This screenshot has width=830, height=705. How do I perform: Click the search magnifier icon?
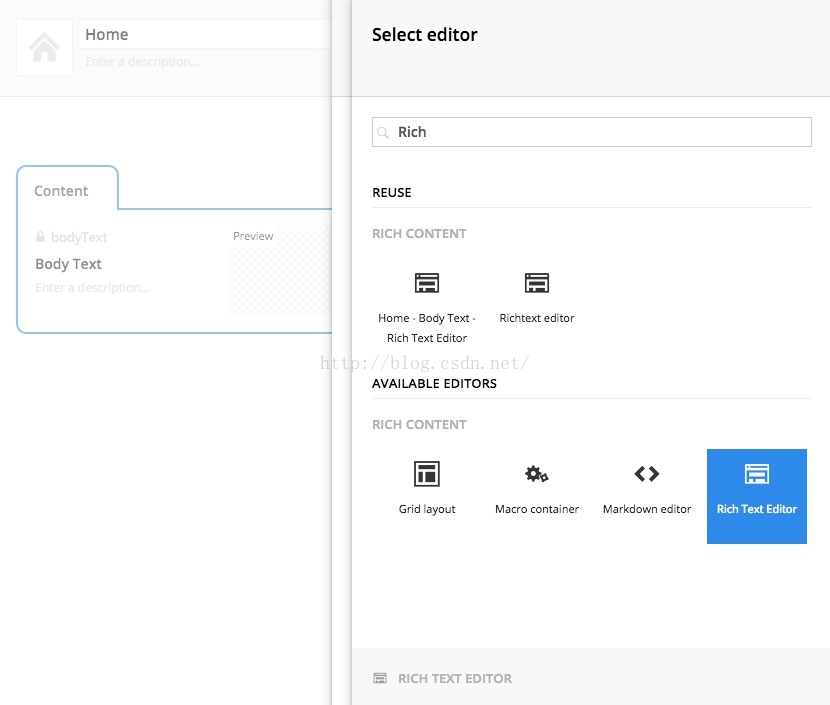(383, 132)
